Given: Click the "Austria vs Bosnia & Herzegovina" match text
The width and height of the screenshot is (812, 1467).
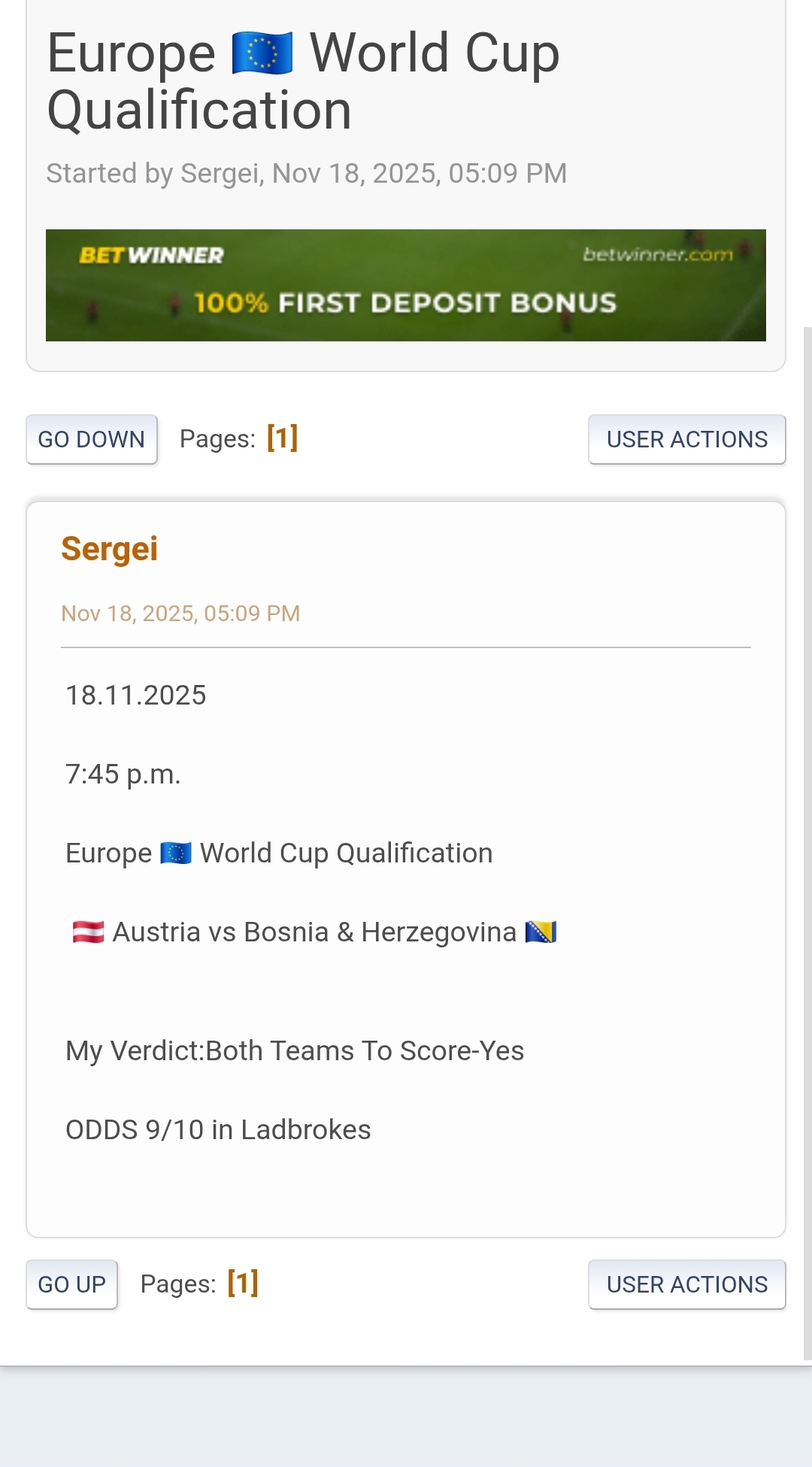Looking at the screenshot, I should coord(314,932).
